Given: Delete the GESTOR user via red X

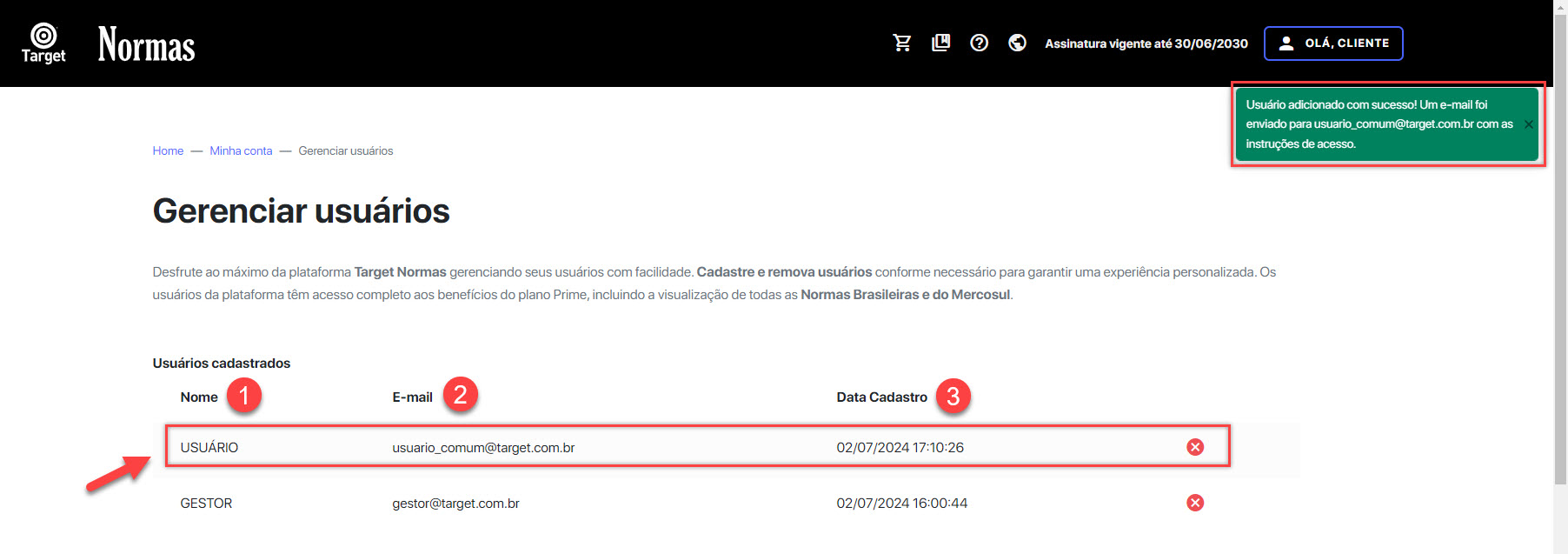Looking at the screenshot, I should tap(1195, 503).
